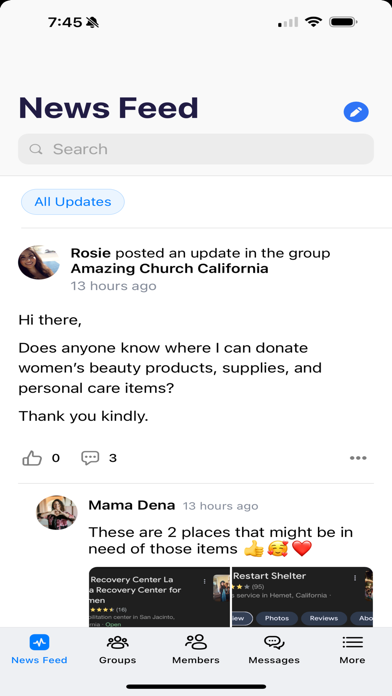Select the News Feed tab

click(x=39, y=649)
